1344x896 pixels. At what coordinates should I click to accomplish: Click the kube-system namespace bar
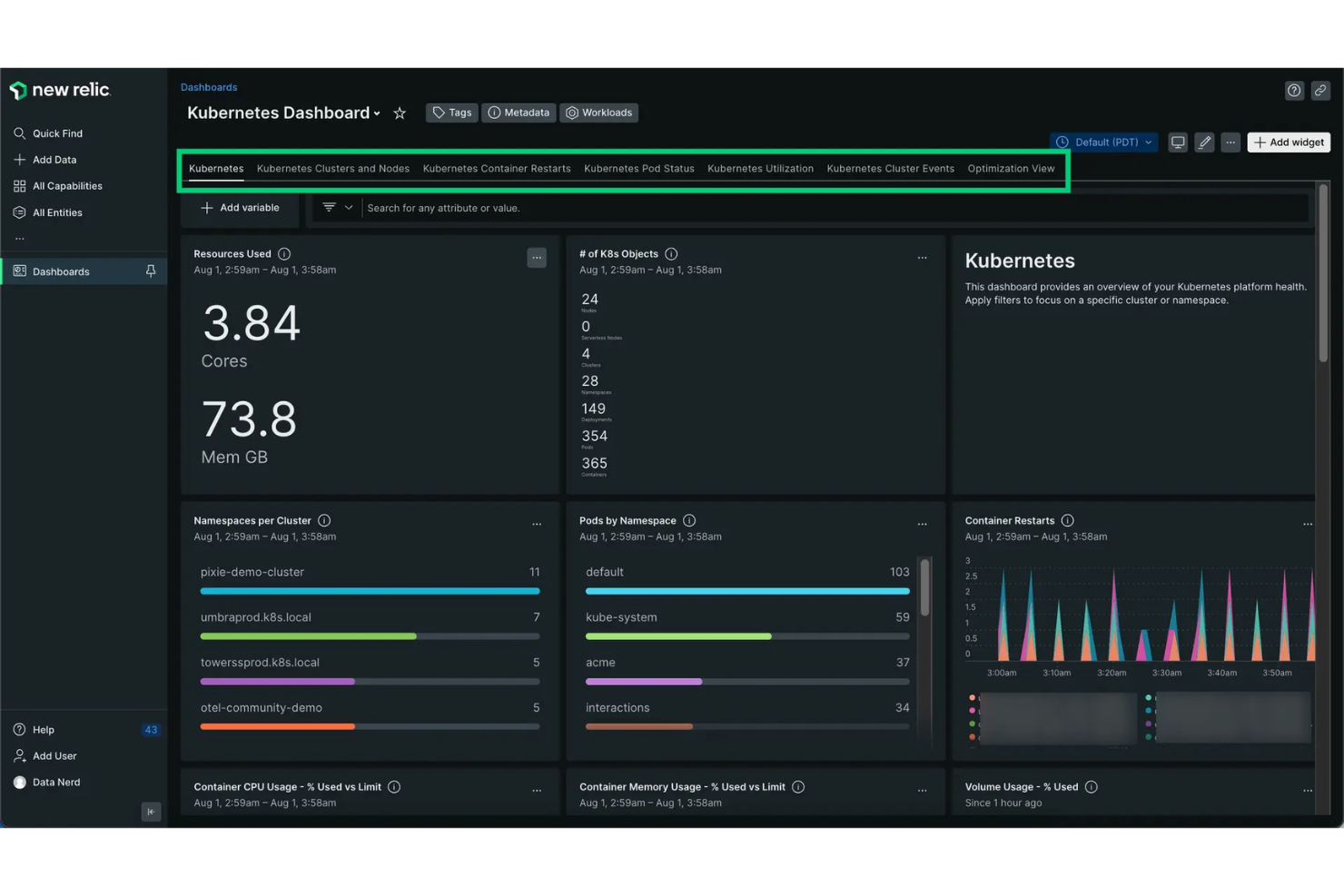coord(747,636)
